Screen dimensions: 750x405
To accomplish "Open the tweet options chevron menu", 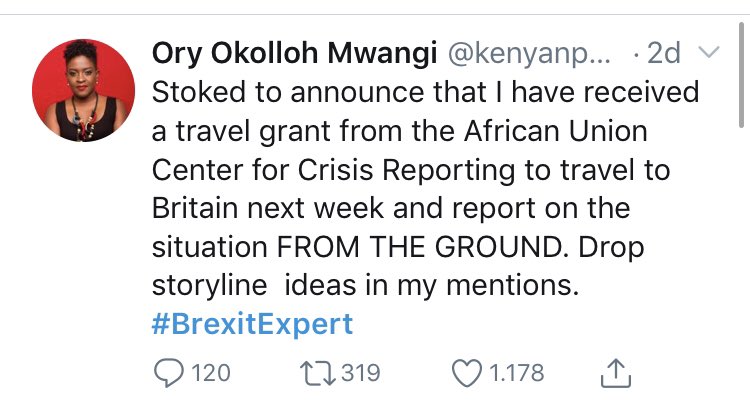I will click(x=708, y=52).
